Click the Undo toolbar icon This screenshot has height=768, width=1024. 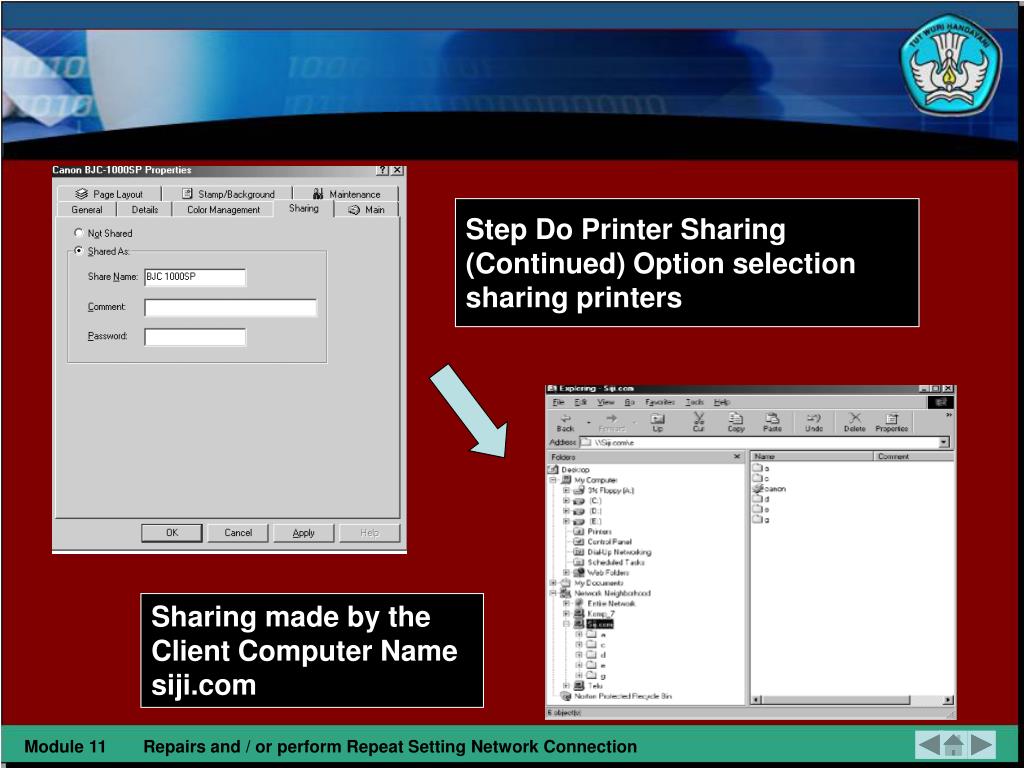814,423
